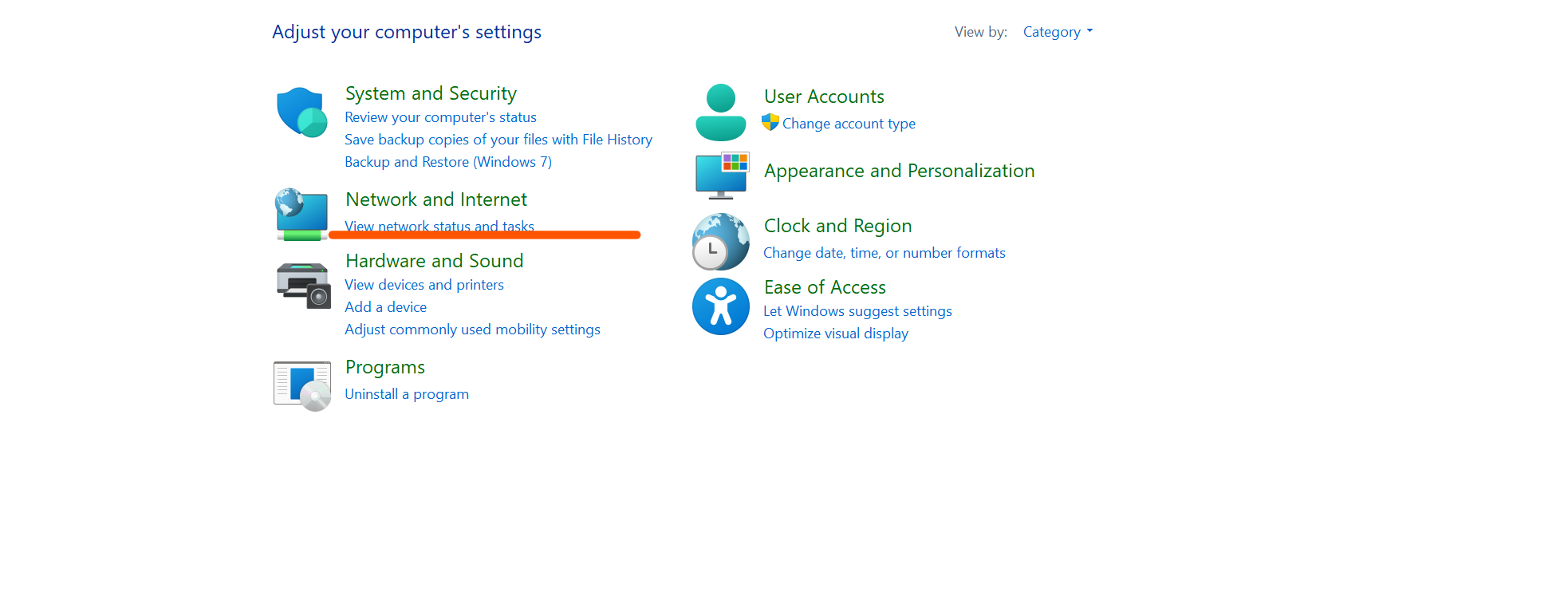The image size is (1568, 608).
Task: Select Uninstall a program
Action: tap(407, 394)
